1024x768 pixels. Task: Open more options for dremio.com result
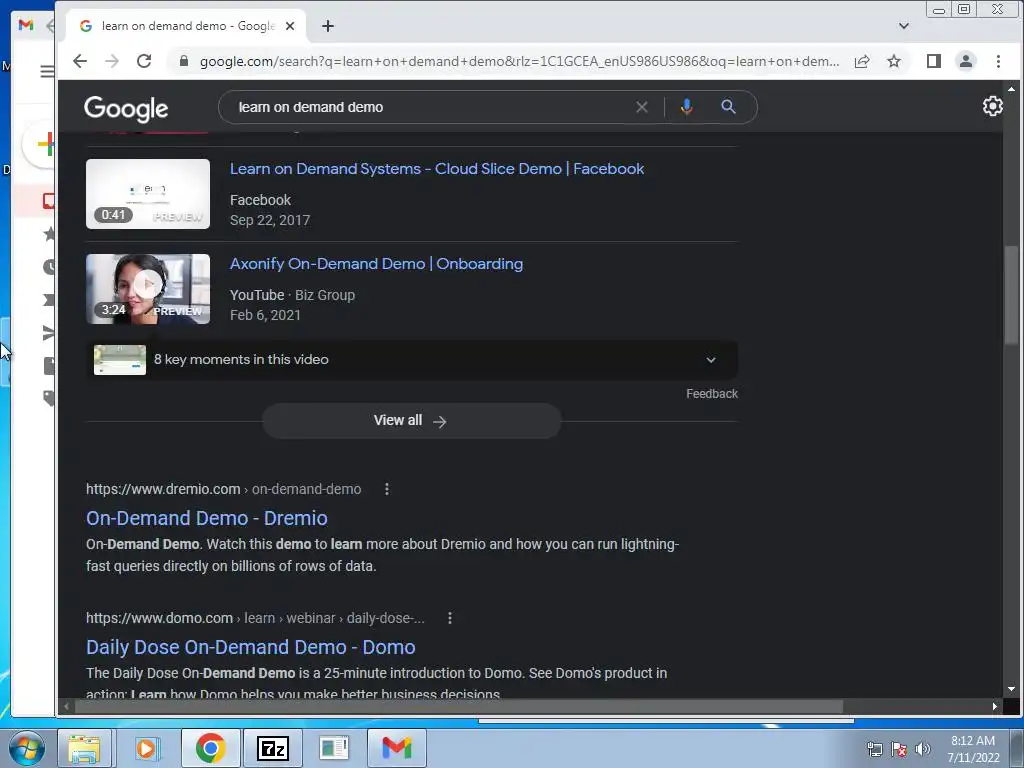(x=387, y=489)
